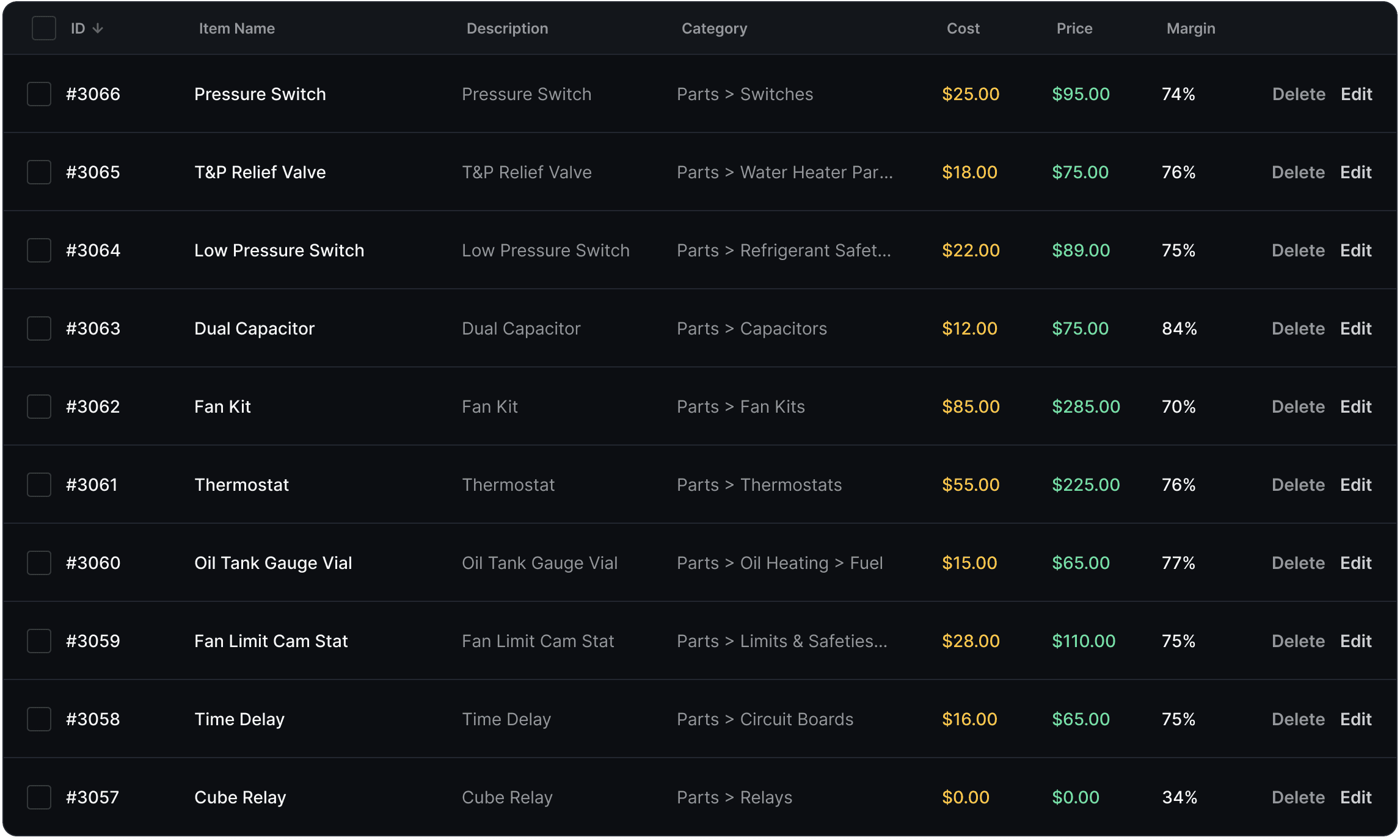Click the Price column header
This screenshot has height=840, width=1400.
click(1074, 27)
